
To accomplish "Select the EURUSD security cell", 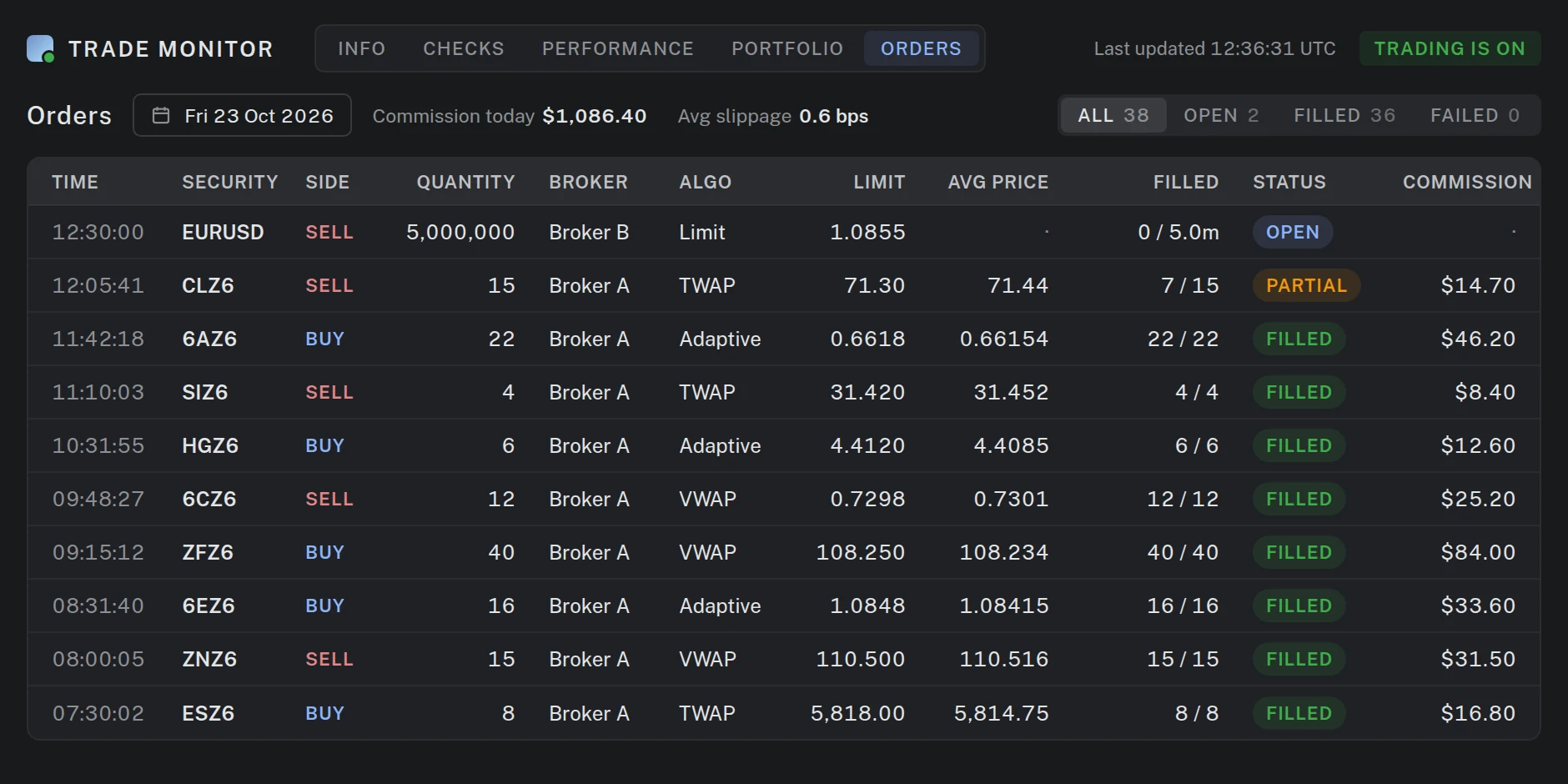I will coord(223,232).
